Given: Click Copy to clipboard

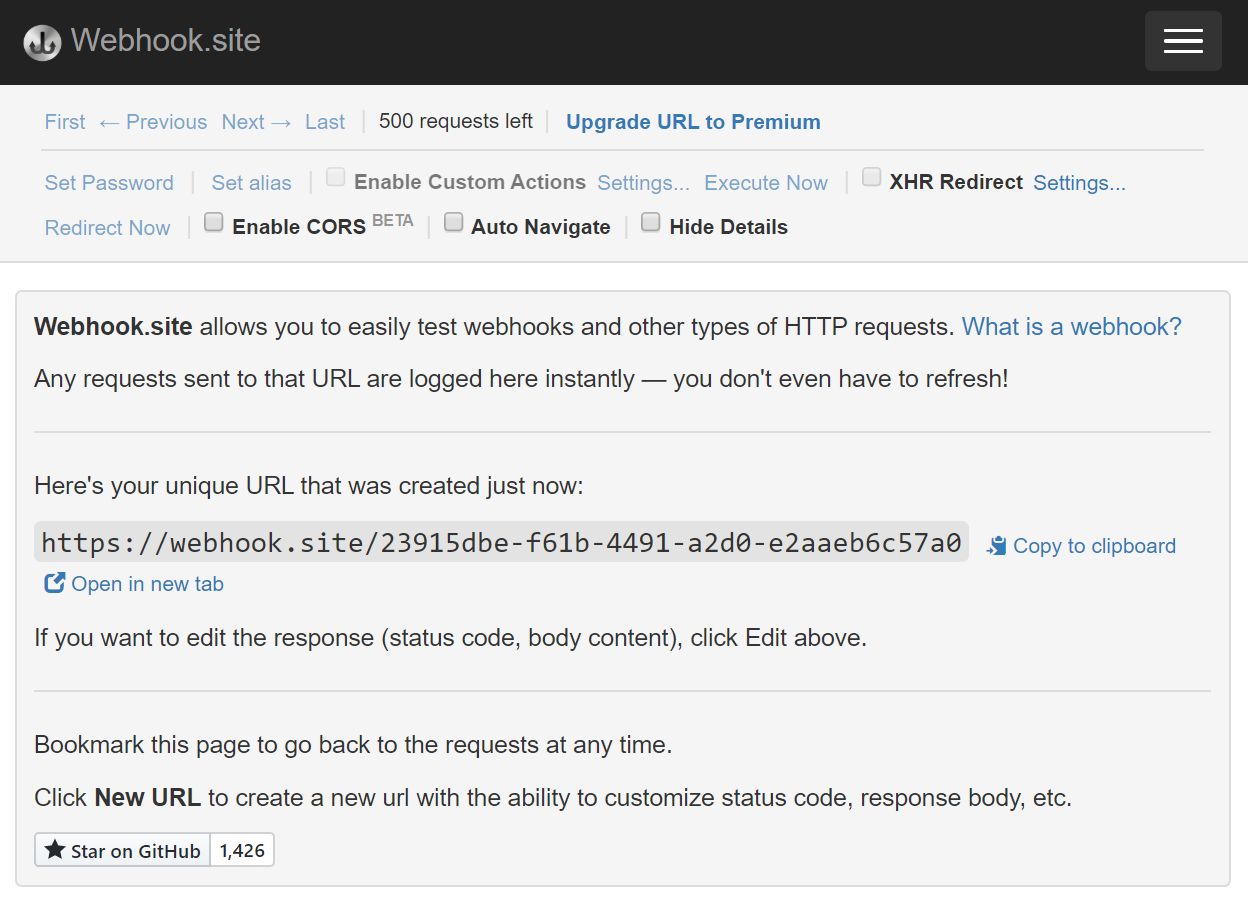Looking at the screenshot, I should 1094,546.
